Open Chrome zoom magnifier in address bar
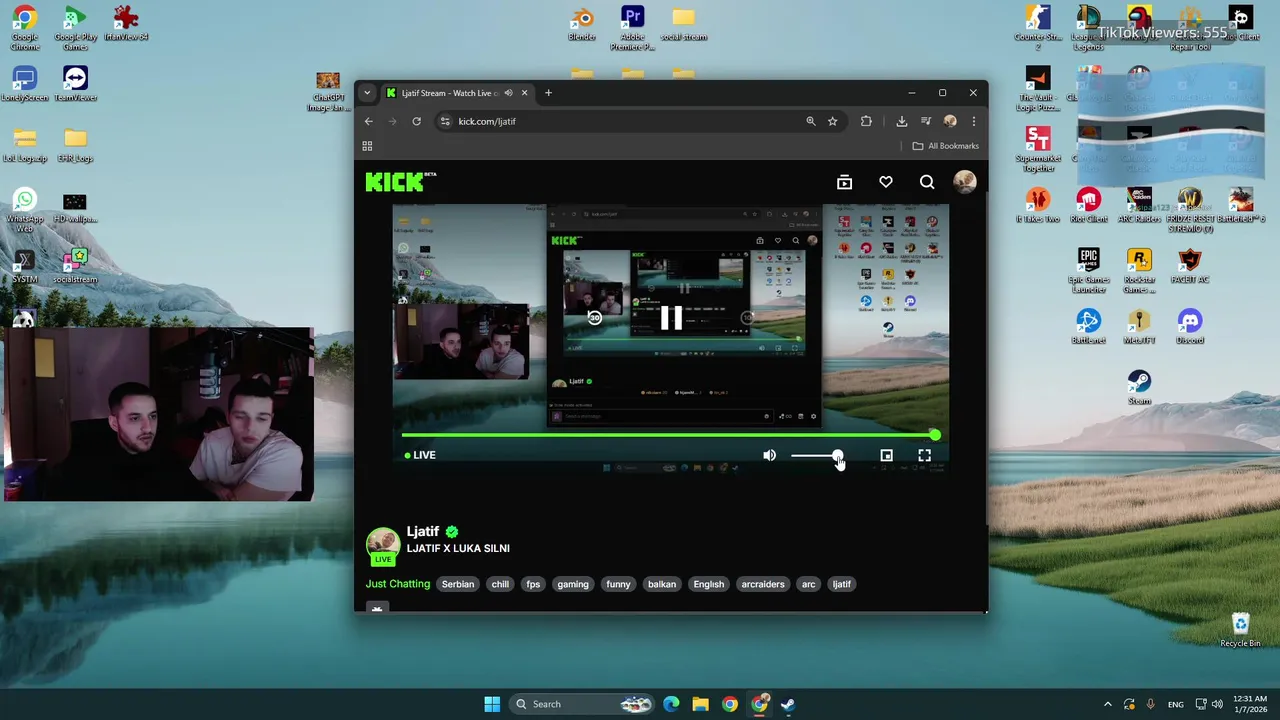The width and height of the screenshot is (1280, 720). point(811,121)
